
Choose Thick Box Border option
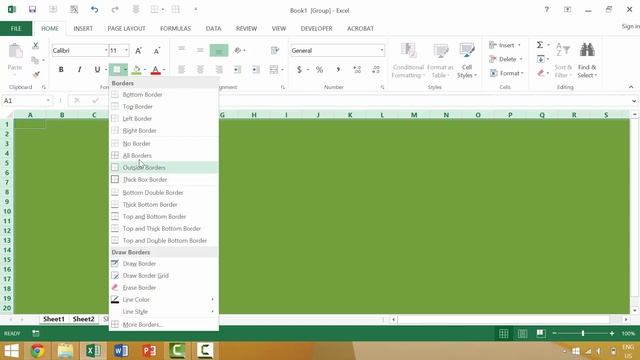tap(163, 180)
